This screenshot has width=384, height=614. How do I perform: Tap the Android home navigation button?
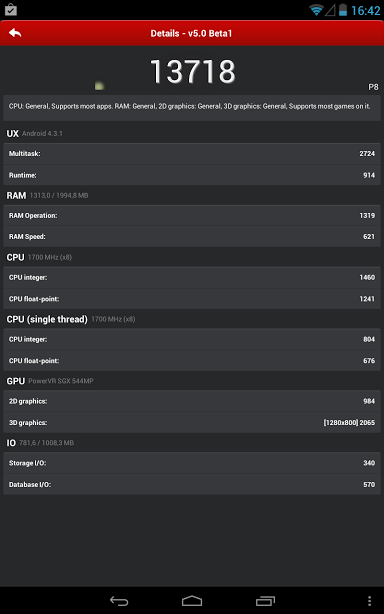192,601
